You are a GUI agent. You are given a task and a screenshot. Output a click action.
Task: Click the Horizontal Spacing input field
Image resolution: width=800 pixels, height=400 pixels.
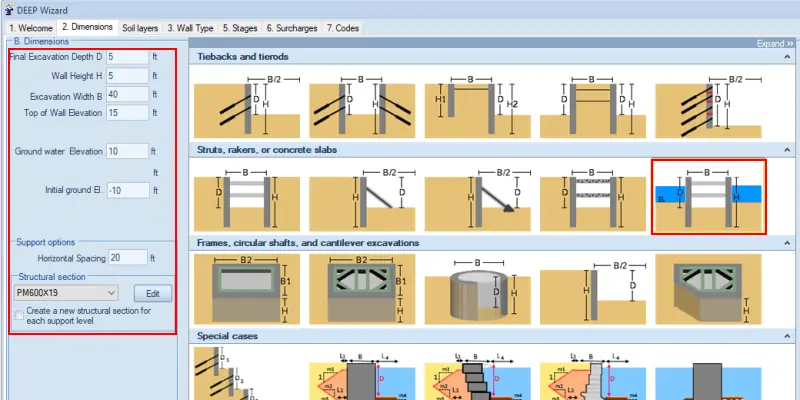pyautogui.click(x=128, y=258)
